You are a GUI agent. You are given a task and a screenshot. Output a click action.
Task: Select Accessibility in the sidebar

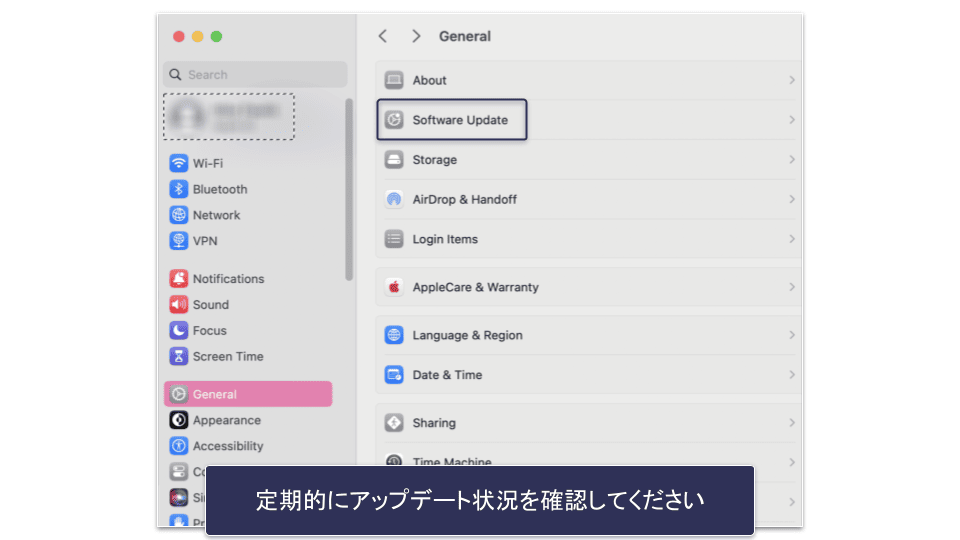tap(248, 446)
